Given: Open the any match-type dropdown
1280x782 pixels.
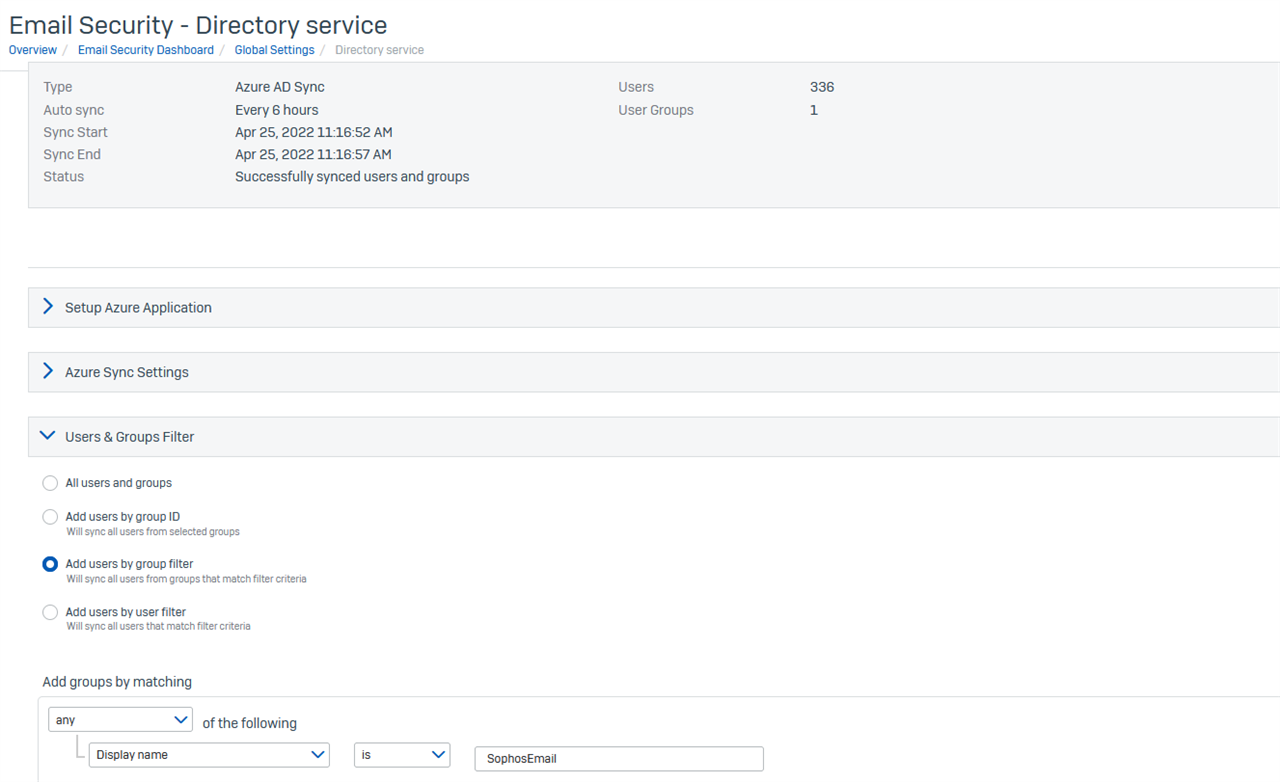Looking at the screenshot, I should pyautogui.click(x=120, y=720).
